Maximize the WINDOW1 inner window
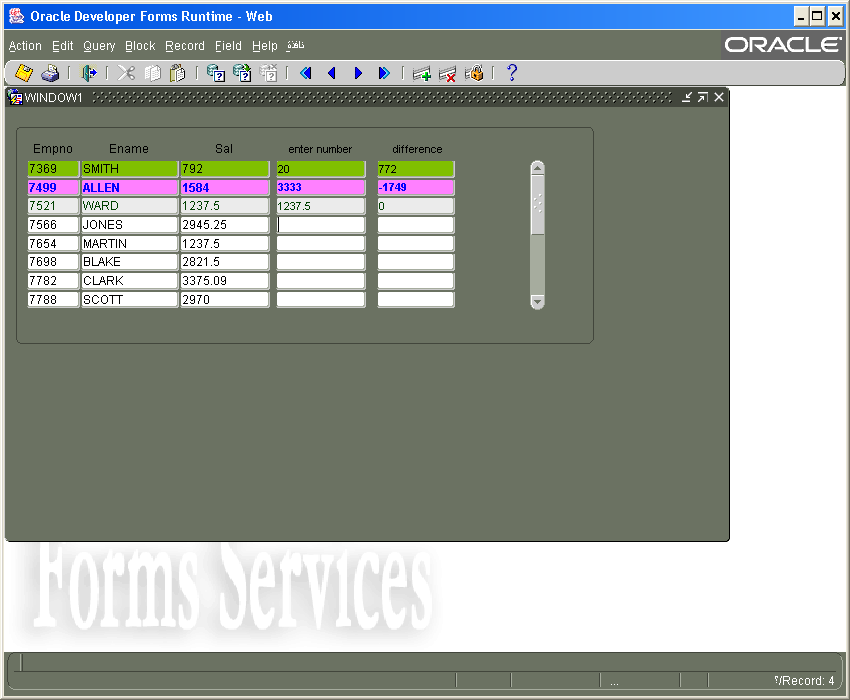This screenshot has height=700, width=850. click(x=703, y=97)
